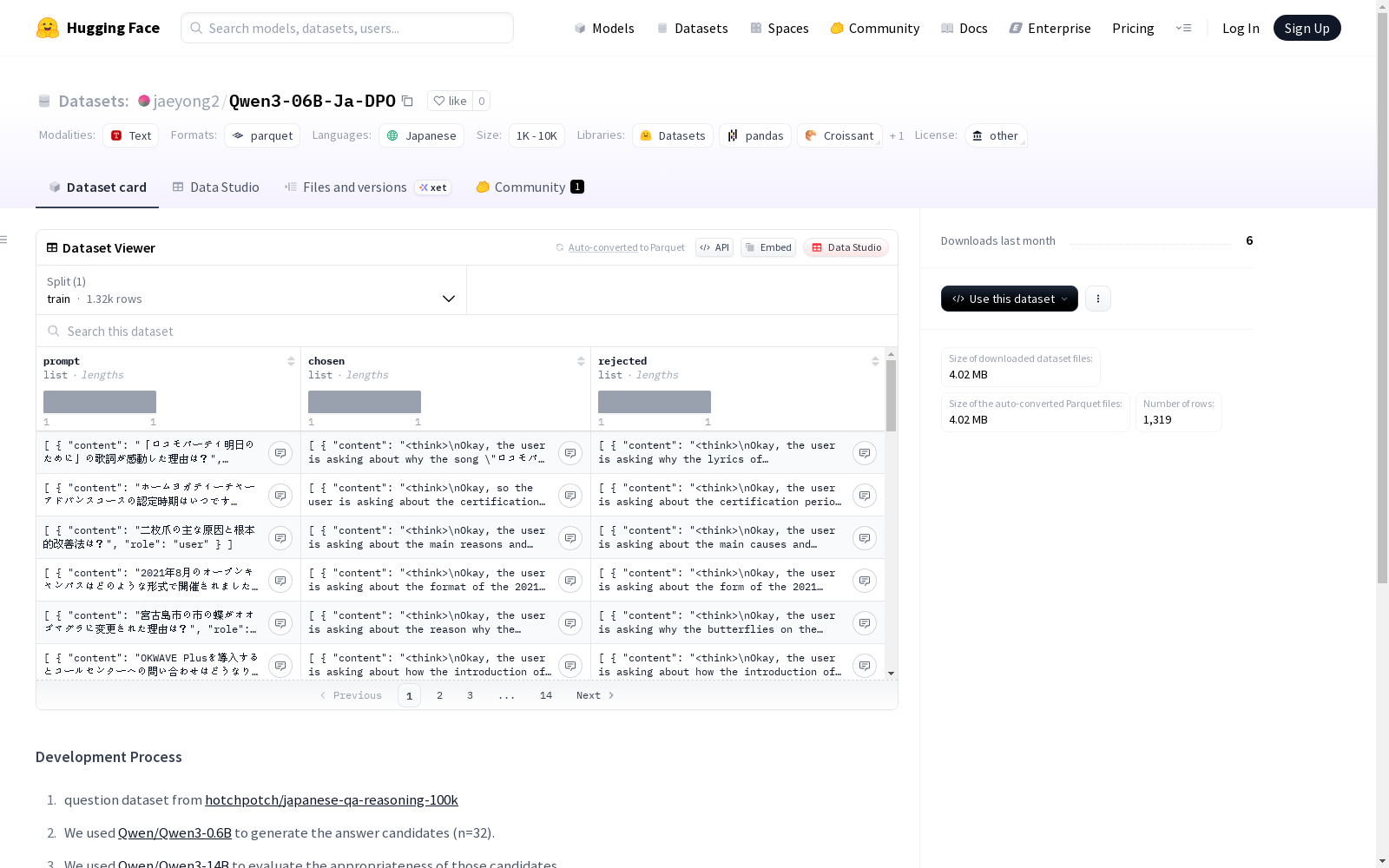Open the API button in viewer

(x=714, y=247)
